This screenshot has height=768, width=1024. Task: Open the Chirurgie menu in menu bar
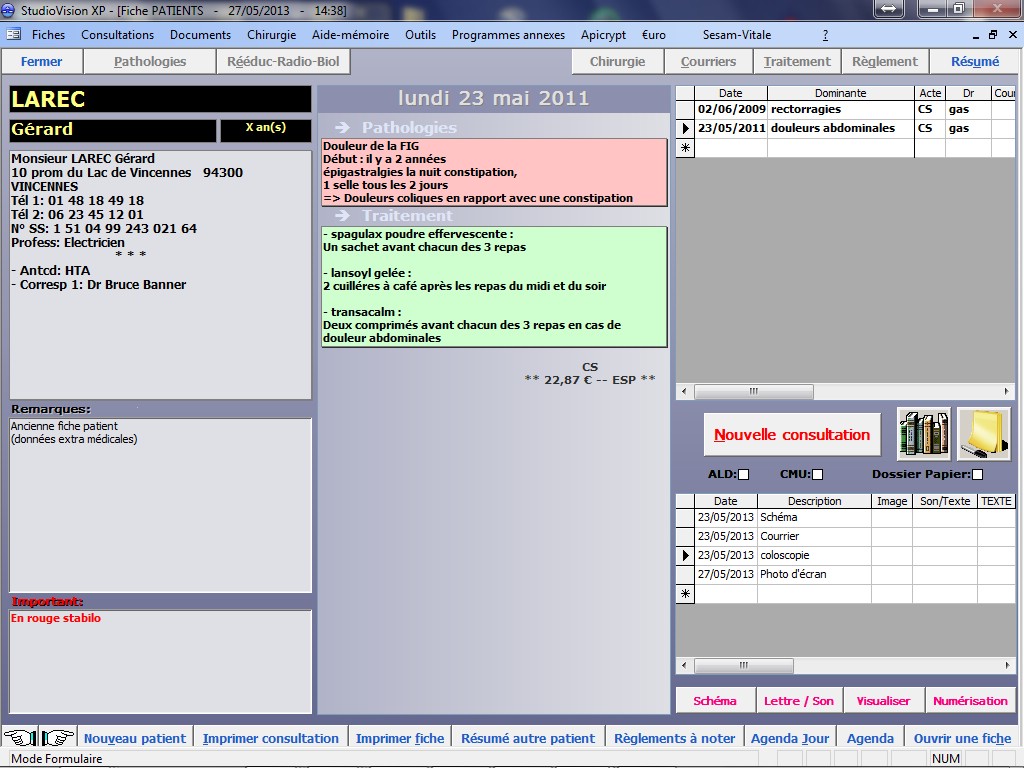271,35
